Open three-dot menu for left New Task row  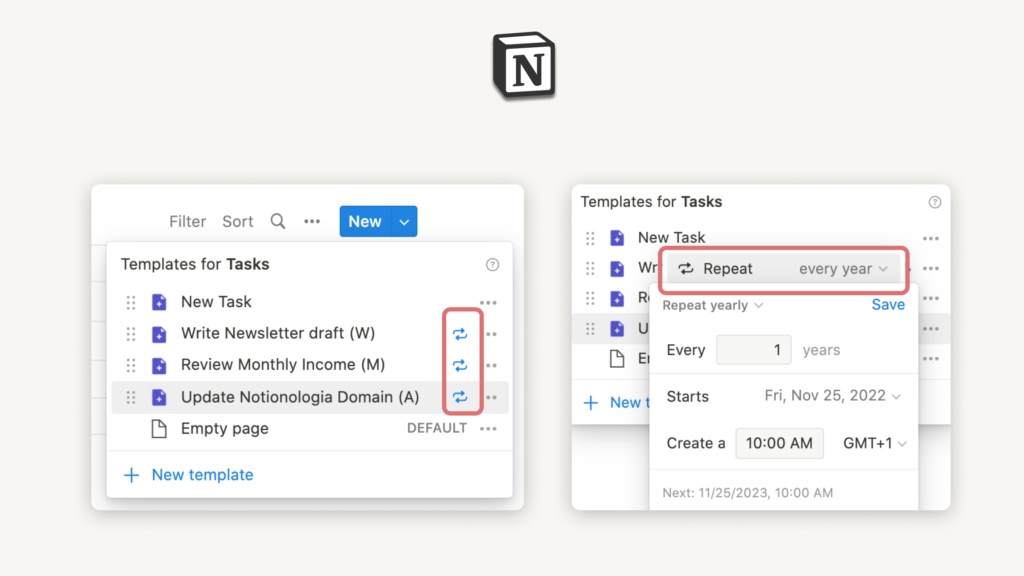pos(488,302)
